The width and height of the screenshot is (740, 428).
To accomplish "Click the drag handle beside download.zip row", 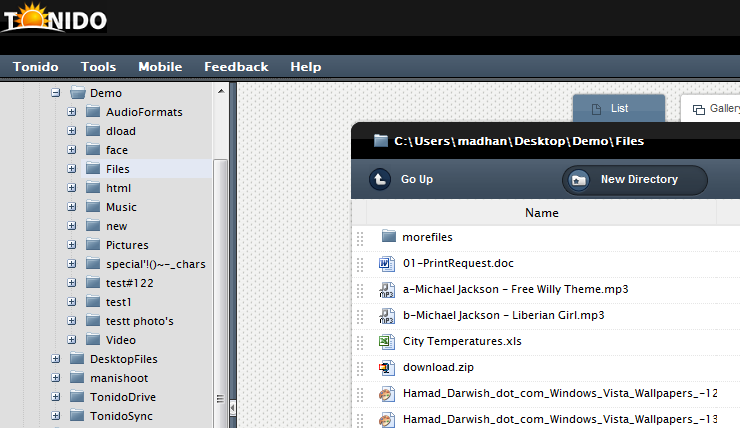I will click(360, 369).
